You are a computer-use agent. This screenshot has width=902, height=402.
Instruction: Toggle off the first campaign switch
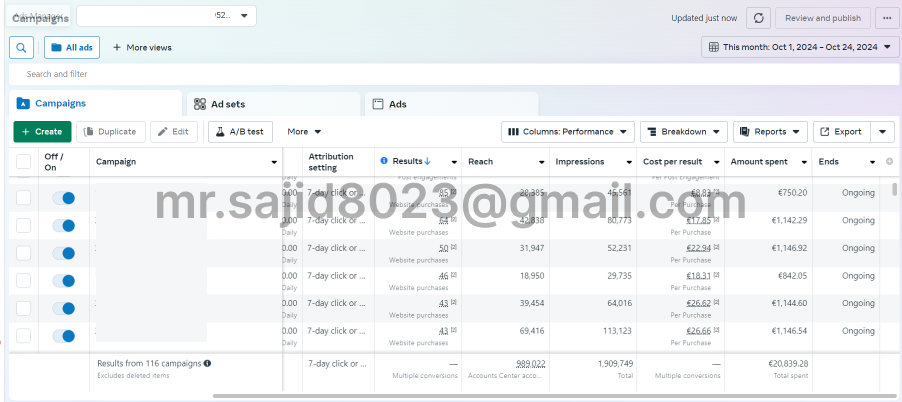tap(63, 198)
